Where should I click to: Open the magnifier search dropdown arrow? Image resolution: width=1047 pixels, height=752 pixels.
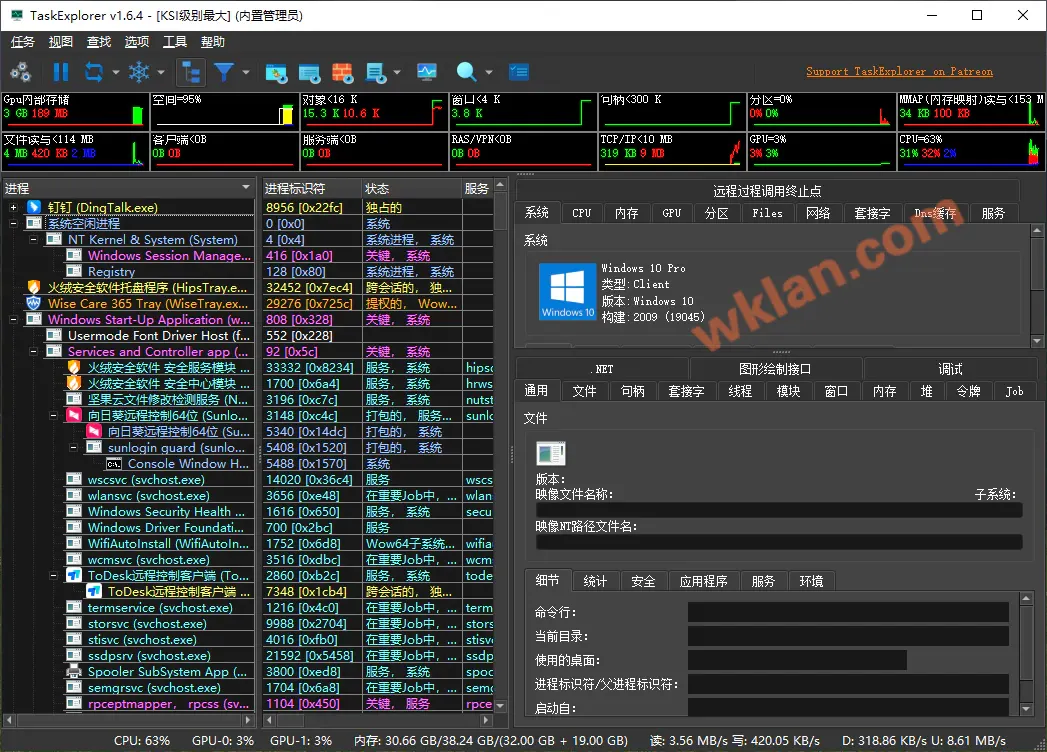pyautogui.click(x=489, y=72)
